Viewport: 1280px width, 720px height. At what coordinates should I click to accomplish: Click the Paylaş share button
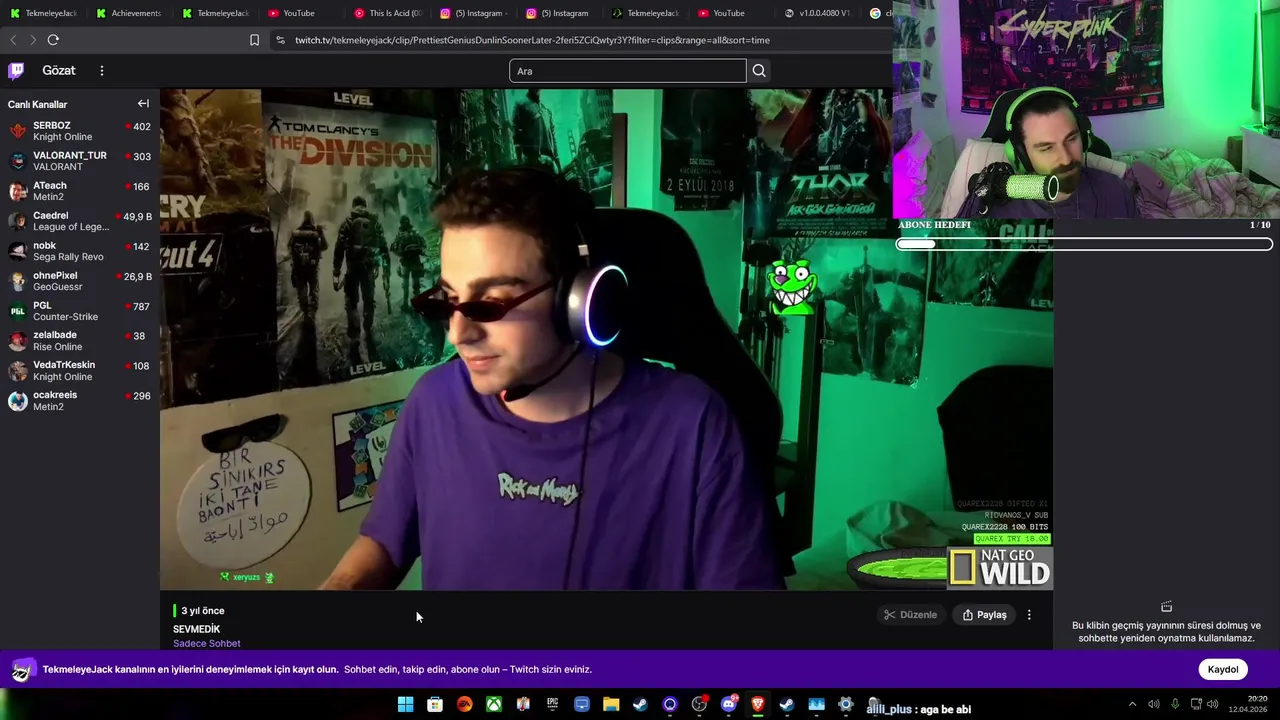(x=984, y=615)
